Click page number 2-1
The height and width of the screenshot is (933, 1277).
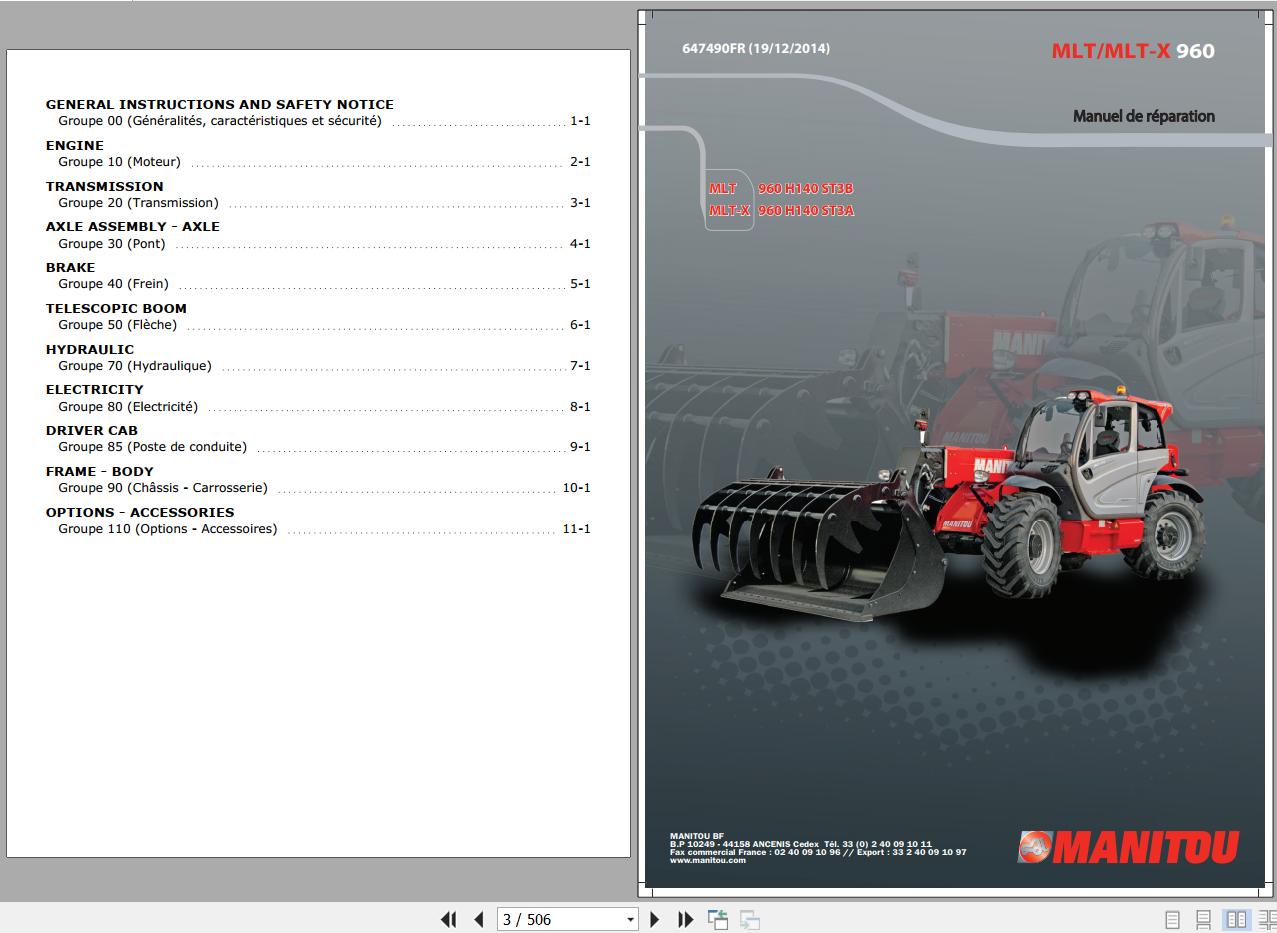(x=580, y=162)
